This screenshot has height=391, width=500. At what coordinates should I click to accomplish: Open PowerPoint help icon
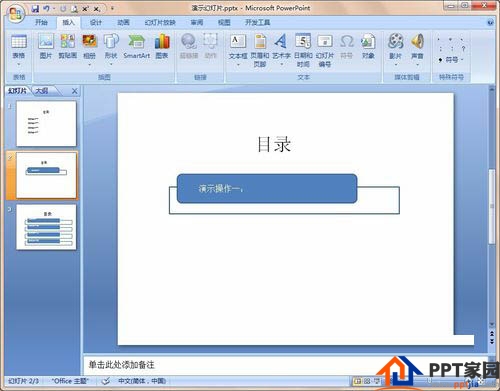pyautogui.click(x=490, y=23)
